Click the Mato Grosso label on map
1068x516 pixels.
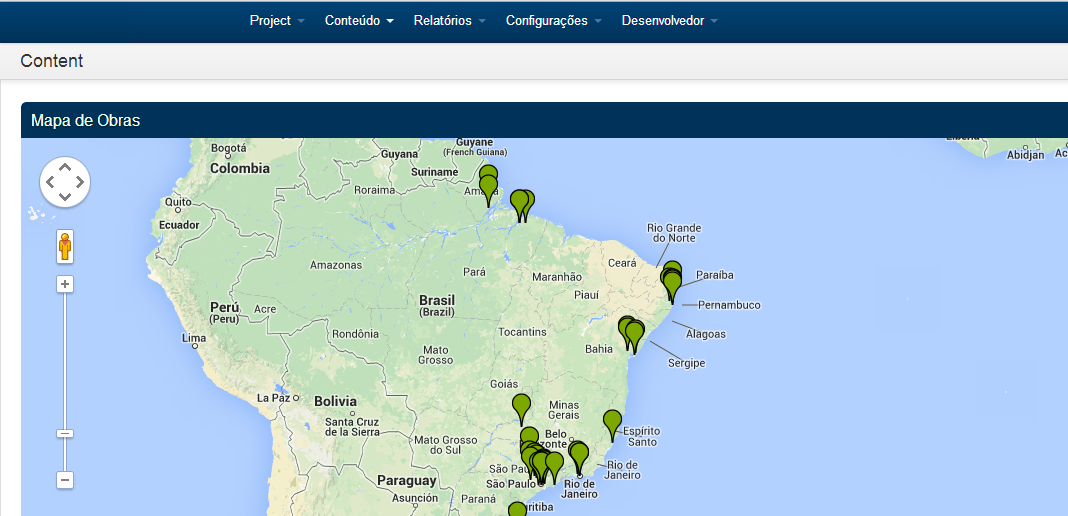pos(436,355)
